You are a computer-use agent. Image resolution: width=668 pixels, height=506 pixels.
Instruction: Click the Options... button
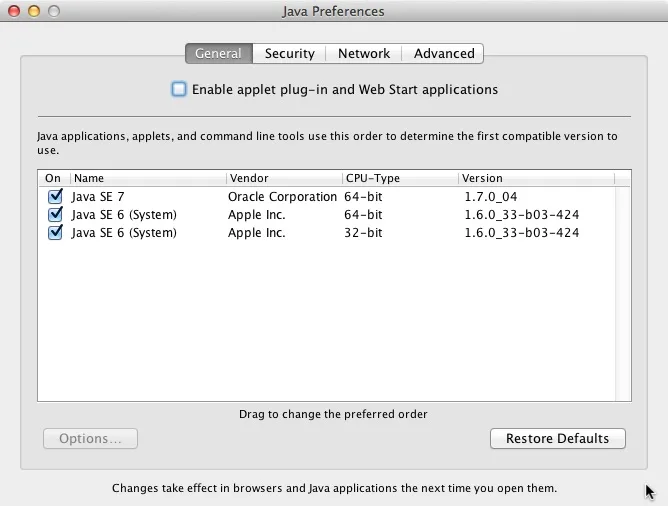(90, 438)
